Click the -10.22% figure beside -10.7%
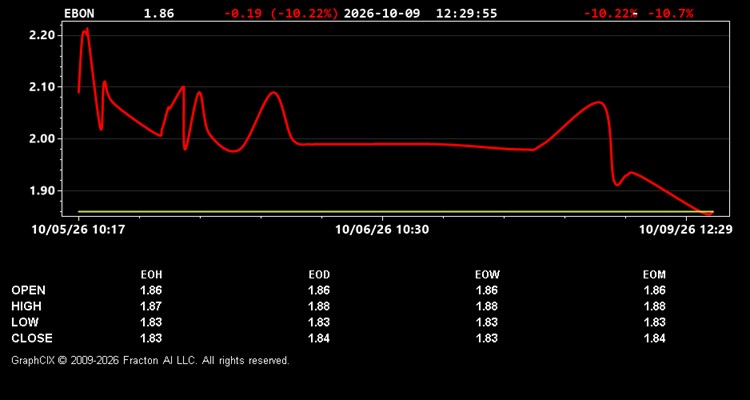This screenshot has width=750, height=400. 610,13
